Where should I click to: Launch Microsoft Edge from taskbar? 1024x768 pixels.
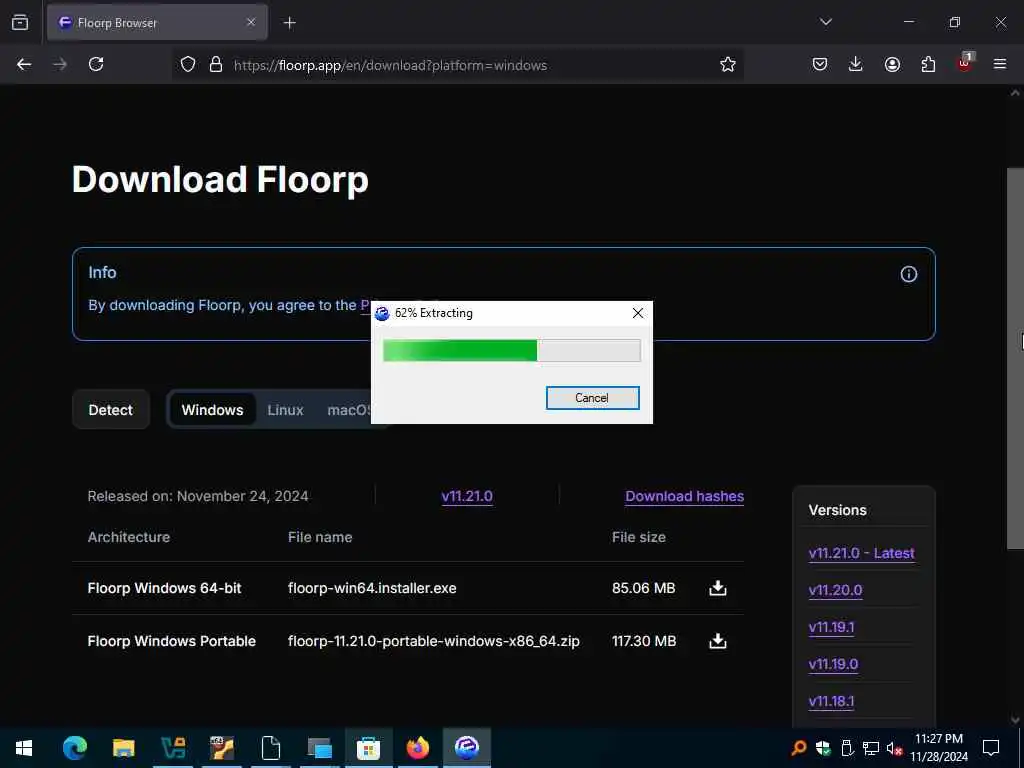tap(74, 748)
